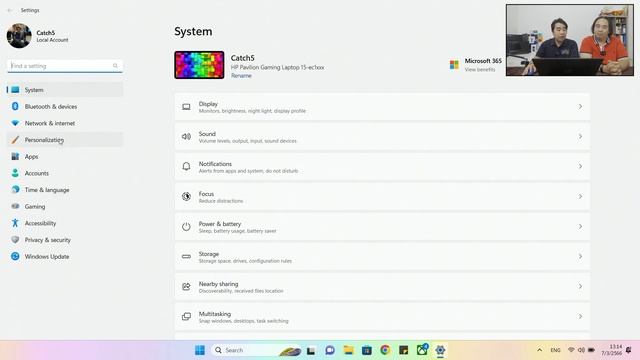Viewport: 640px width, 360px height.
Task: Expand the Display row chevron
Action: coord(580,107)
